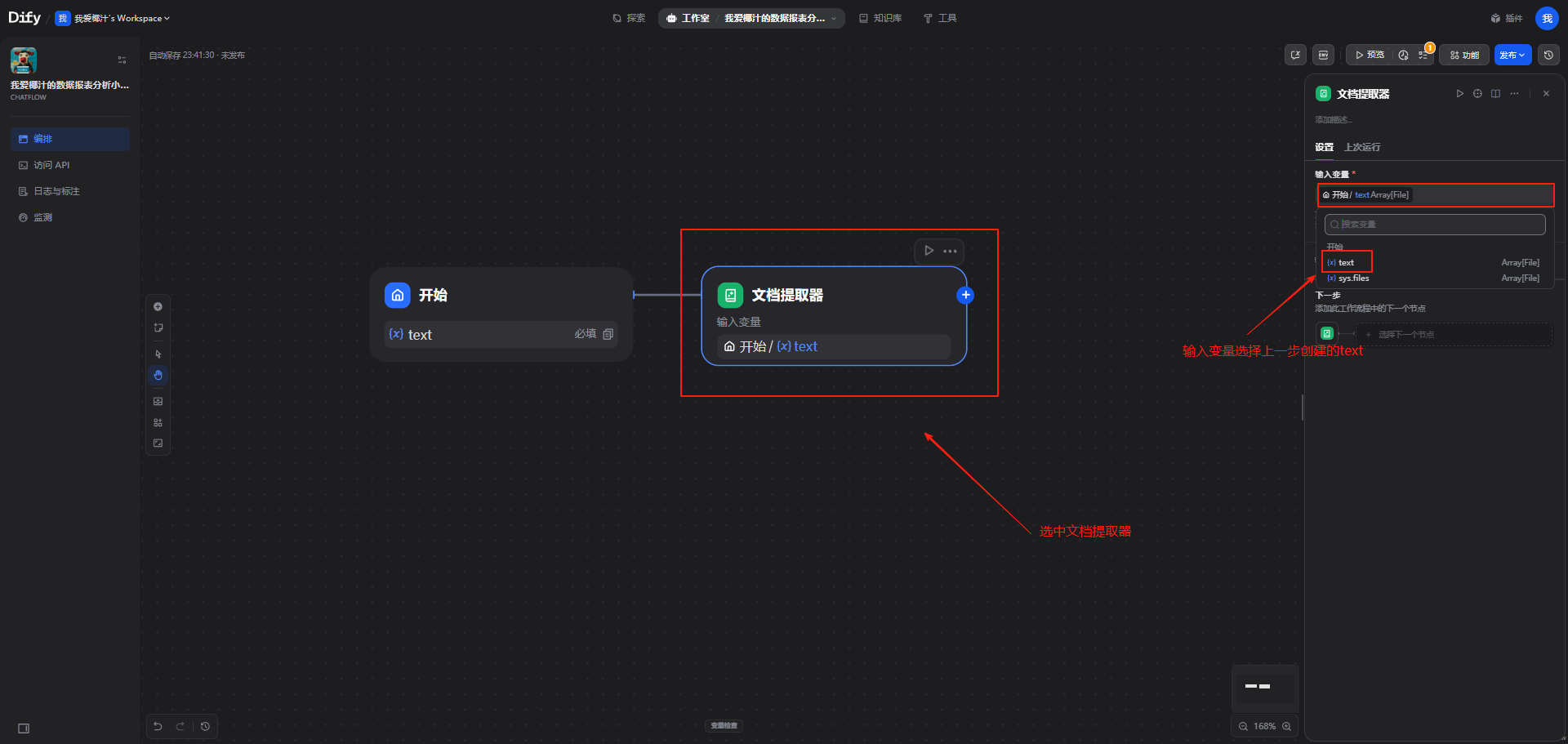This screenshot has height=744, width=1568.
Task: Click the maximize canvas icon in the canvas toolbar
Action: click(x=158, y=443)
